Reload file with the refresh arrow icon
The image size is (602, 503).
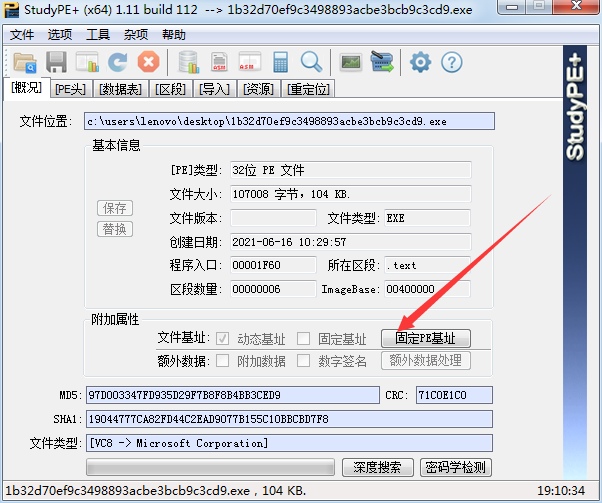117,62
